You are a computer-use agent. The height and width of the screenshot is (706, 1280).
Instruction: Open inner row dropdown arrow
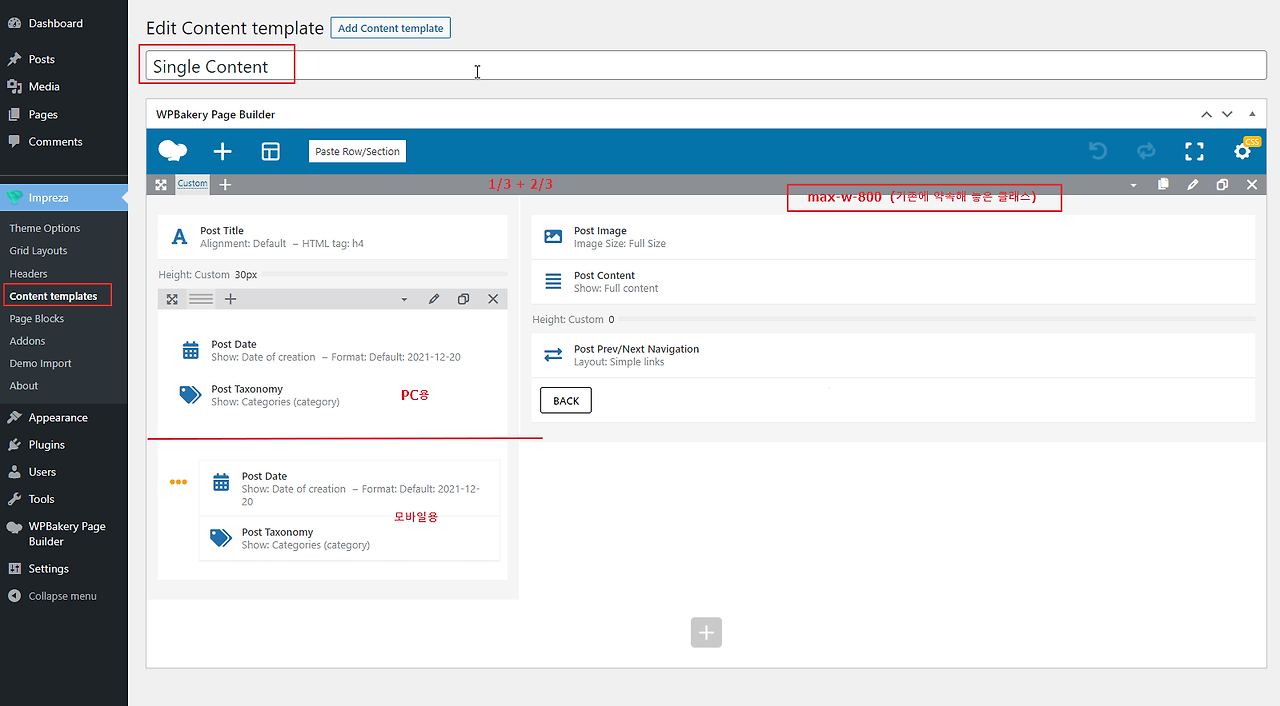click(404, 299)
